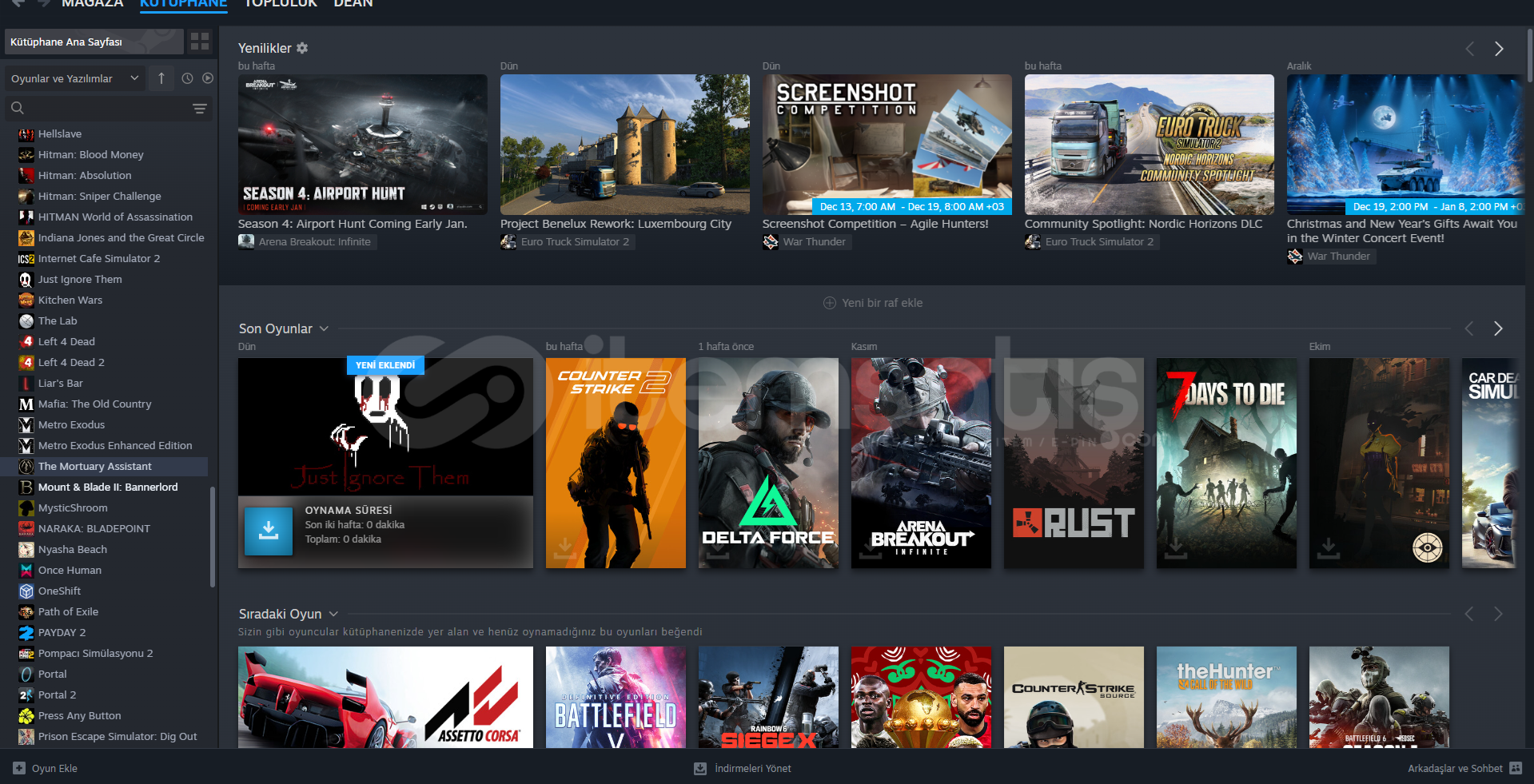The height and width of the screenshot is (784, 1534).
Task: Click the library search magnifier icon
Action: click(18, 108)
